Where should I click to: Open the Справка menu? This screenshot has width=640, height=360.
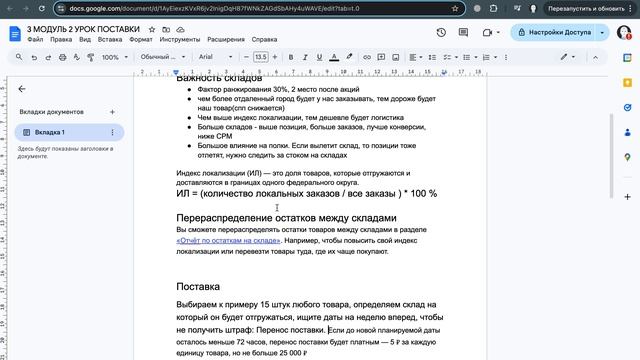264,40
